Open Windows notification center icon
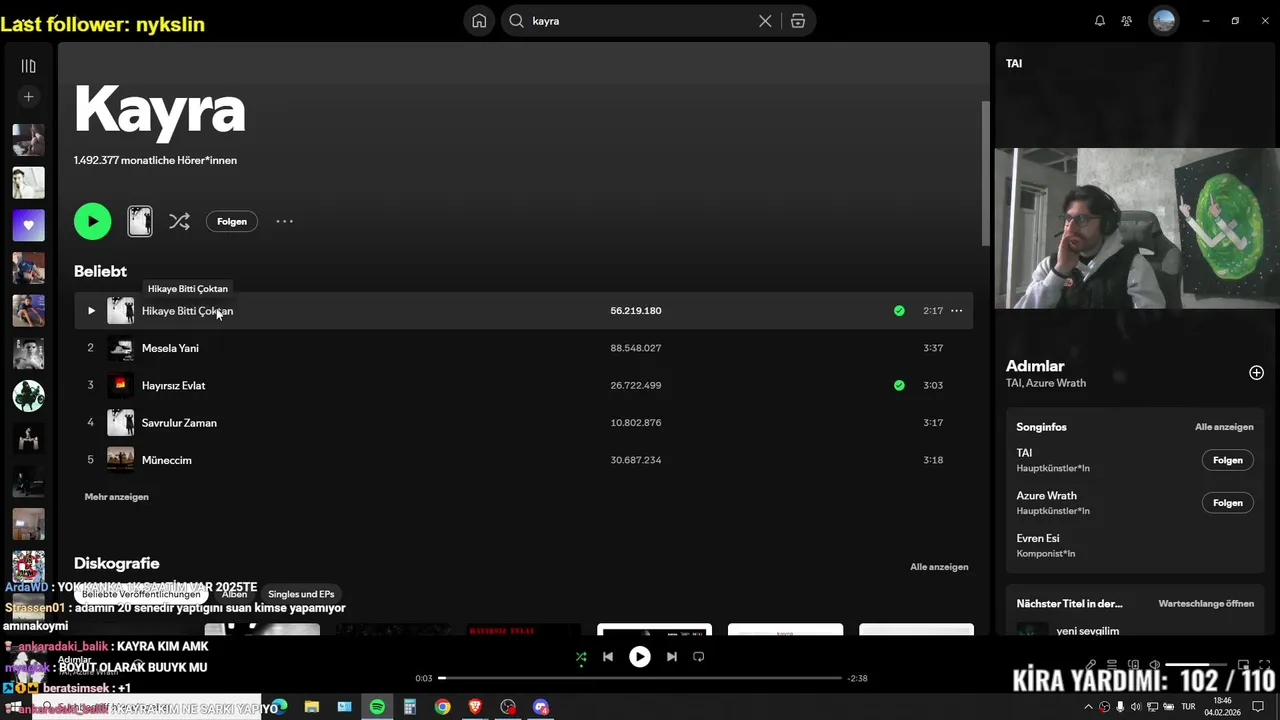Screen dimensions: 1280x720 click(1258, 707)
